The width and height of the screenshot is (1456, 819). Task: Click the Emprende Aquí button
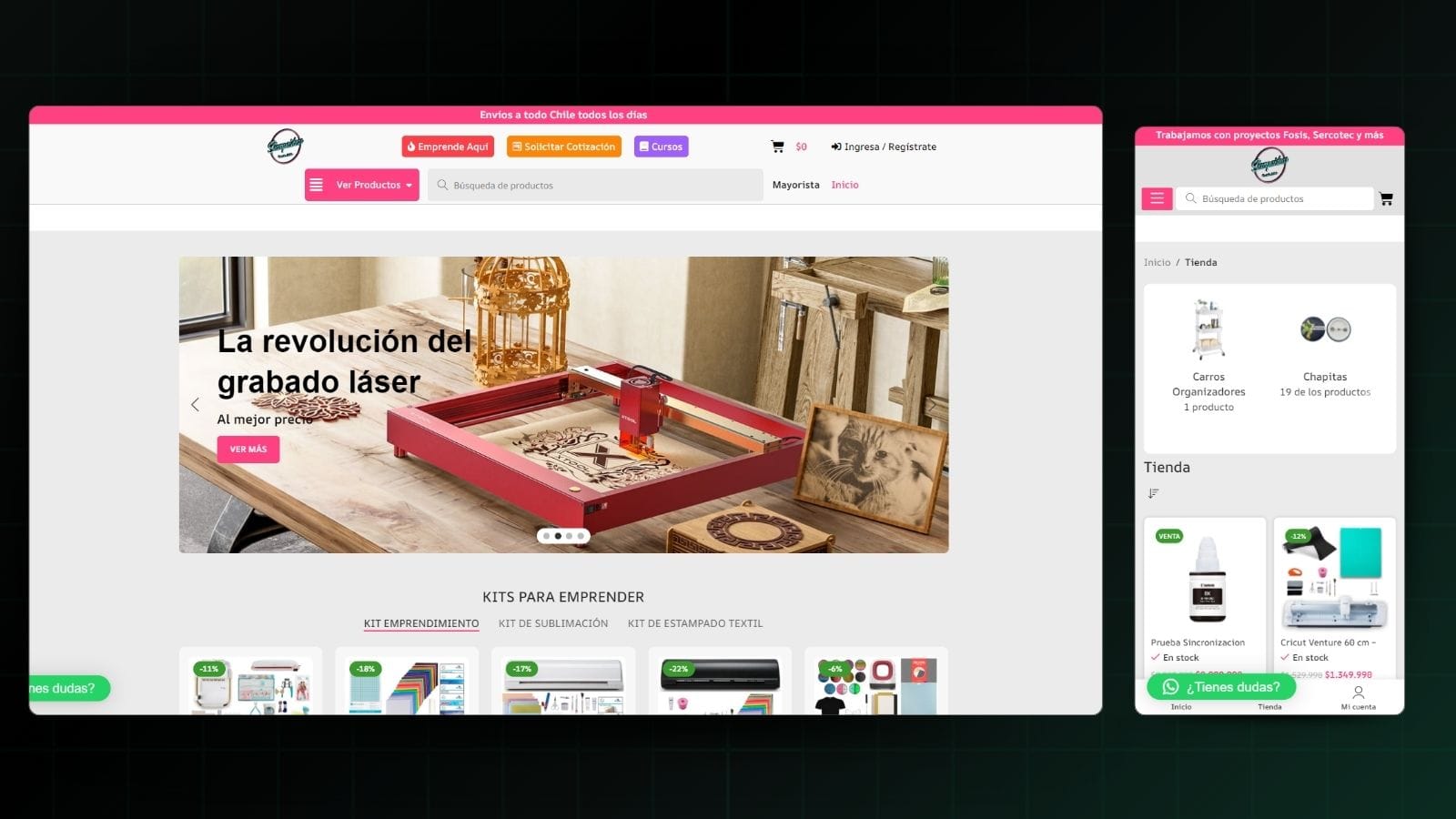448,147
